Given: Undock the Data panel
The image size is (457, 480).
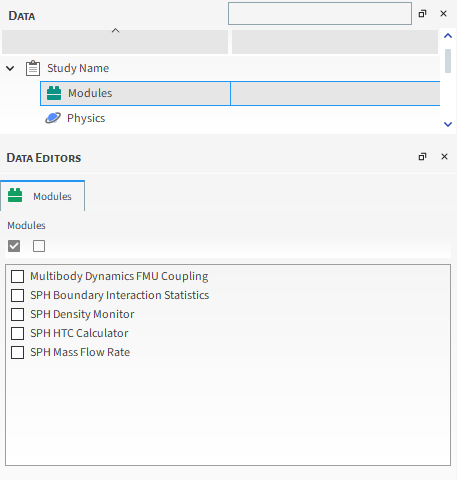Looking at the screenshot, I should tap(422, 14).
